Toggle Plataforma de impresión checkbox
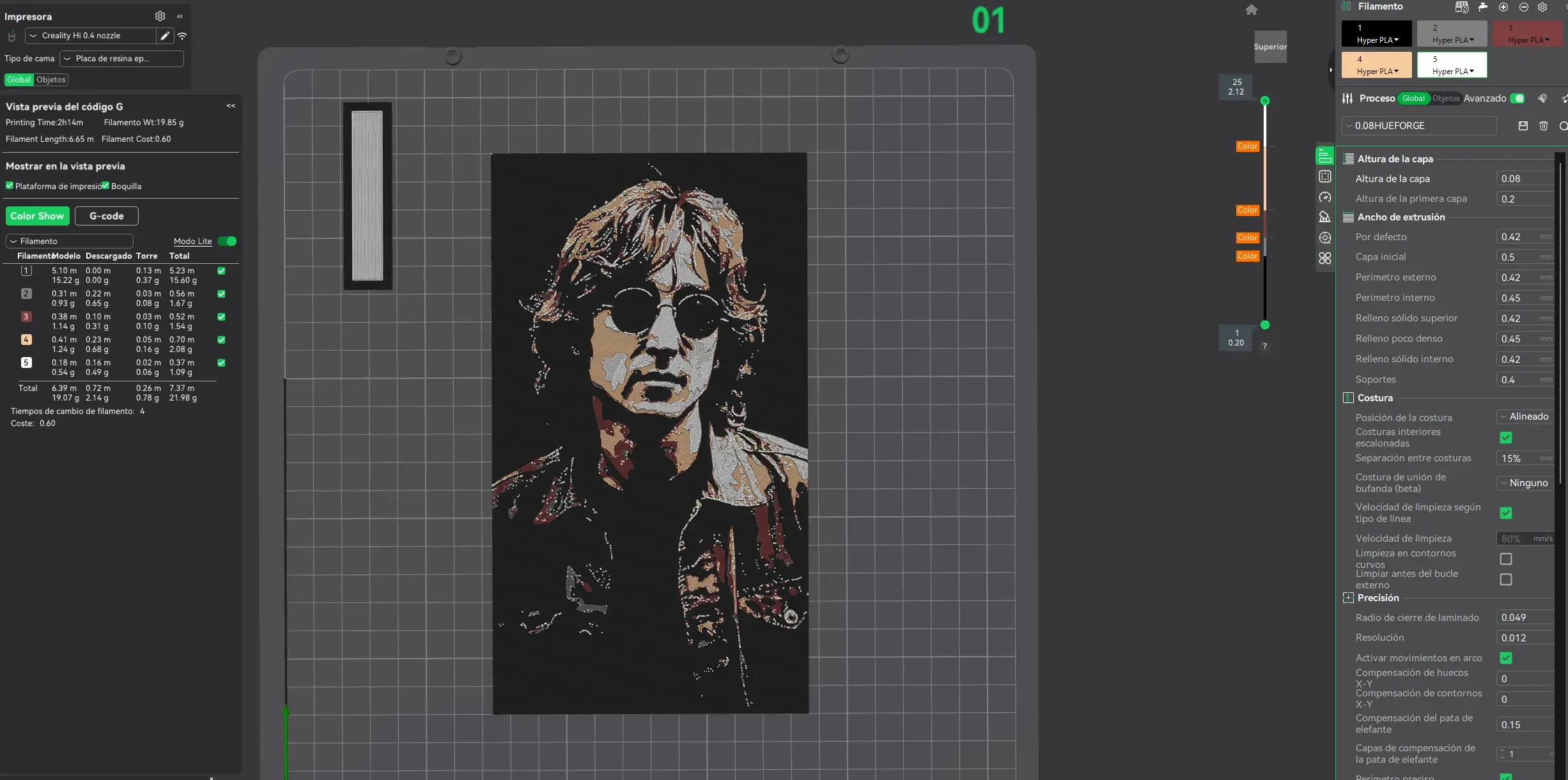1568x780 pixels. tap(10, 186)
